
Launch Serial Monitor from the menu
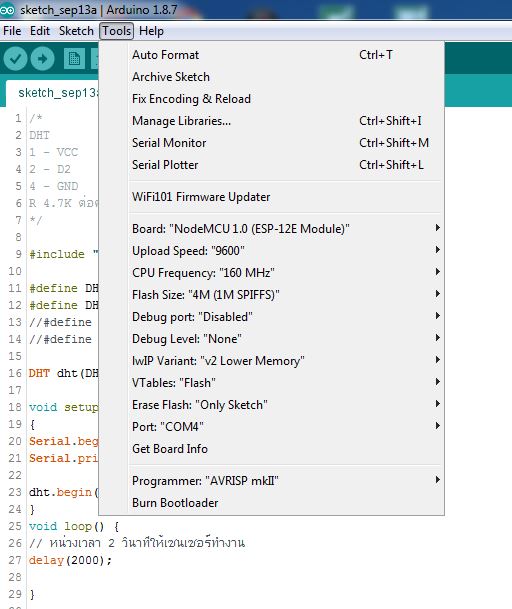[287, 143]
